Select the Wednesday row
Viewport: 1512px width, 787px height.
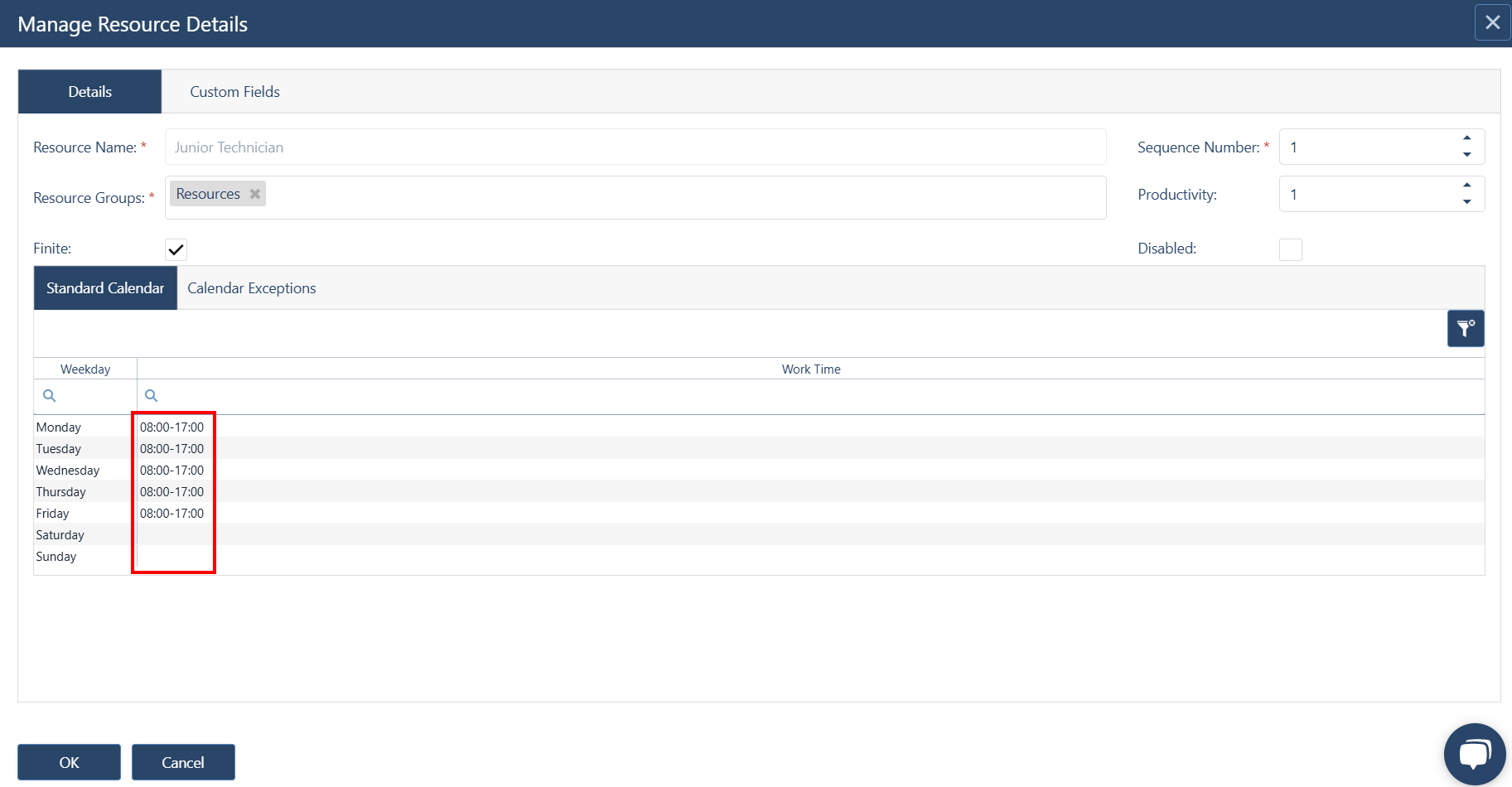click(x=759, y=471)
